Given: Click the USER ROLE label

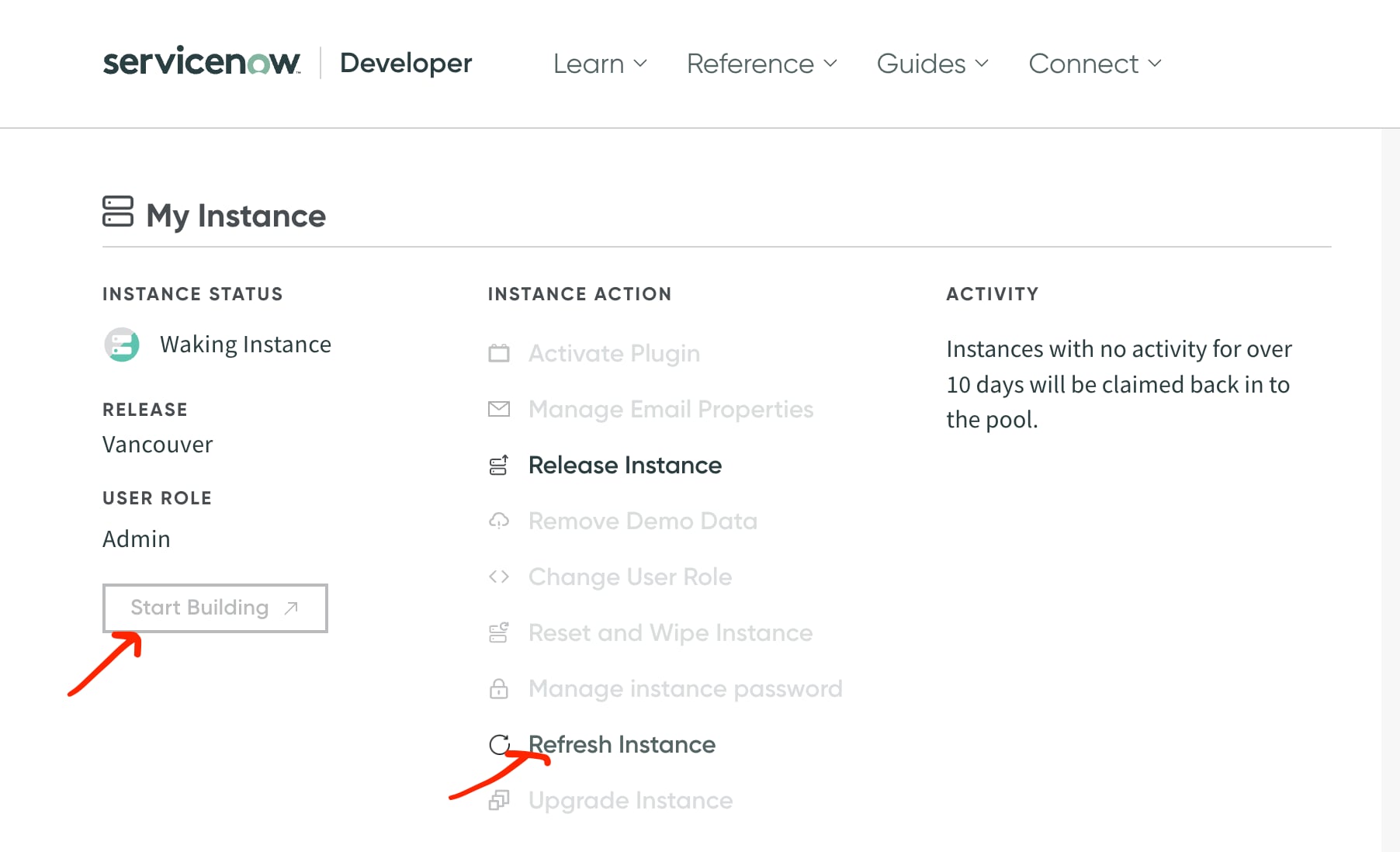Looking at the screenshot, I should (x=157, y=498).
